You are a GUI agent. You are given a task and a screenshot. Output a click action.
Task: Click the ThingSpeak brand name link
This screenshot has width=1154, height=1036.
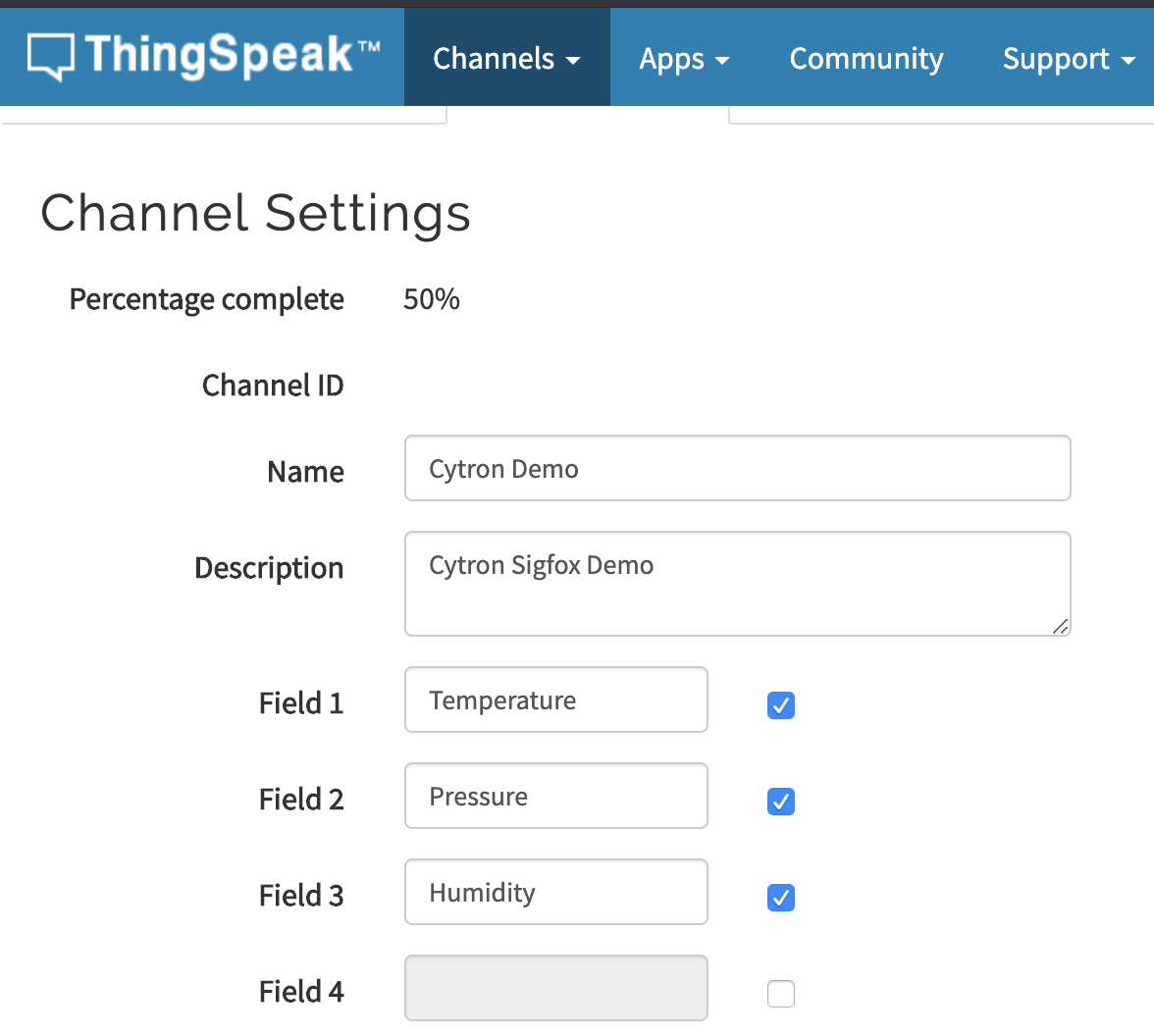tap(232, 55)
